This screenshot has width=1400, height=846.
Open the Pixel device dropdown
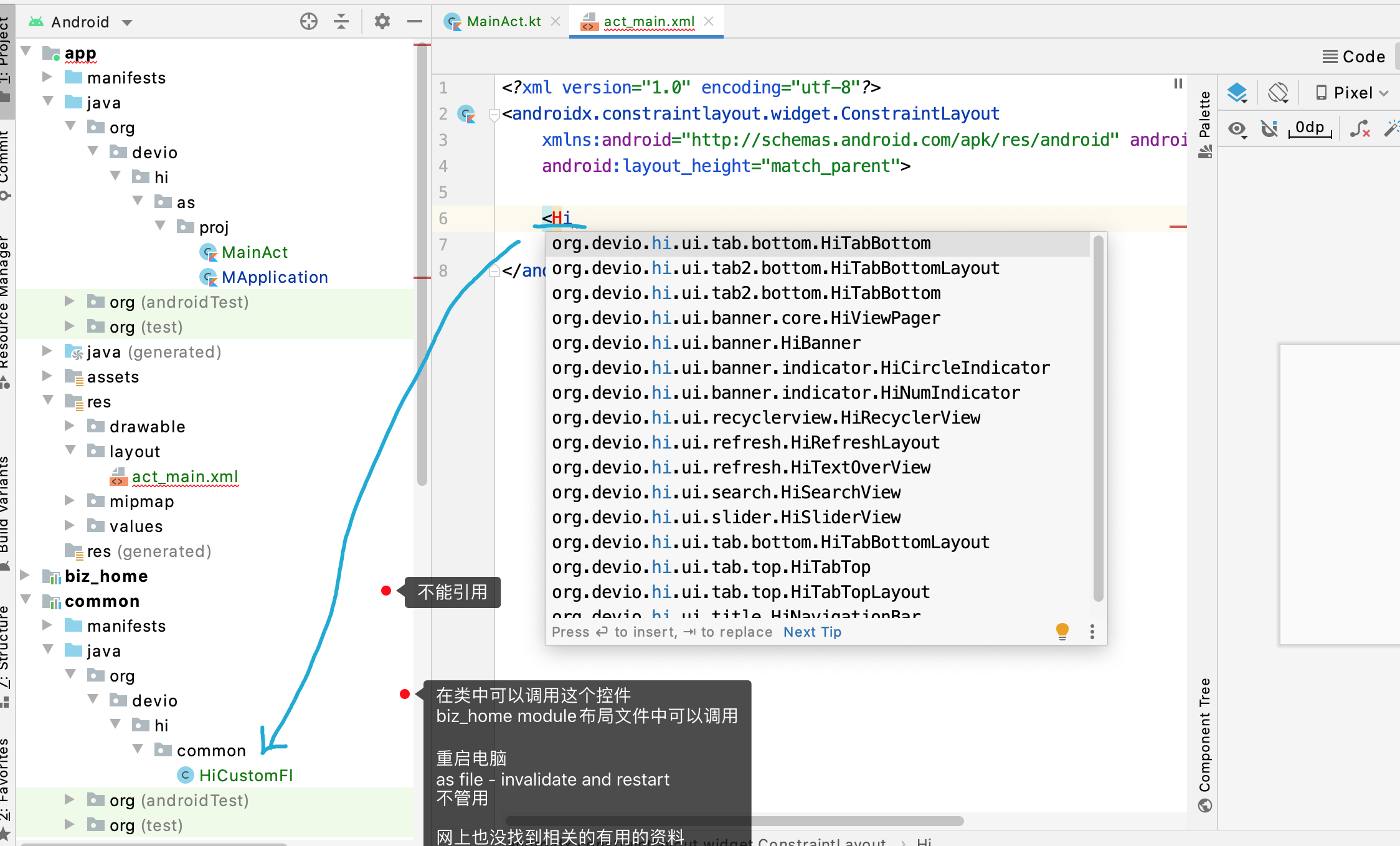[x=1353, y=93]
